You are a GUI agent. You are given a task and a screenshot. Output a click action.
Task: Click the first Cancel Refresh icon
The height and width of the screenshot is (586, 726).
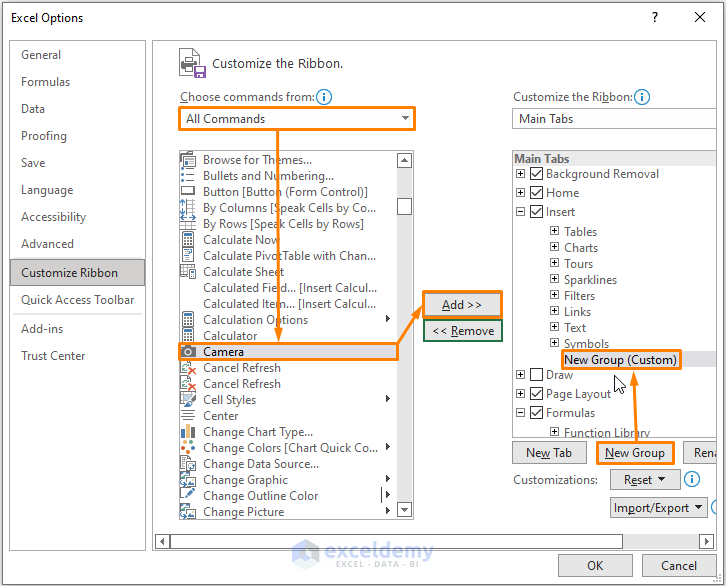(188, 368)
